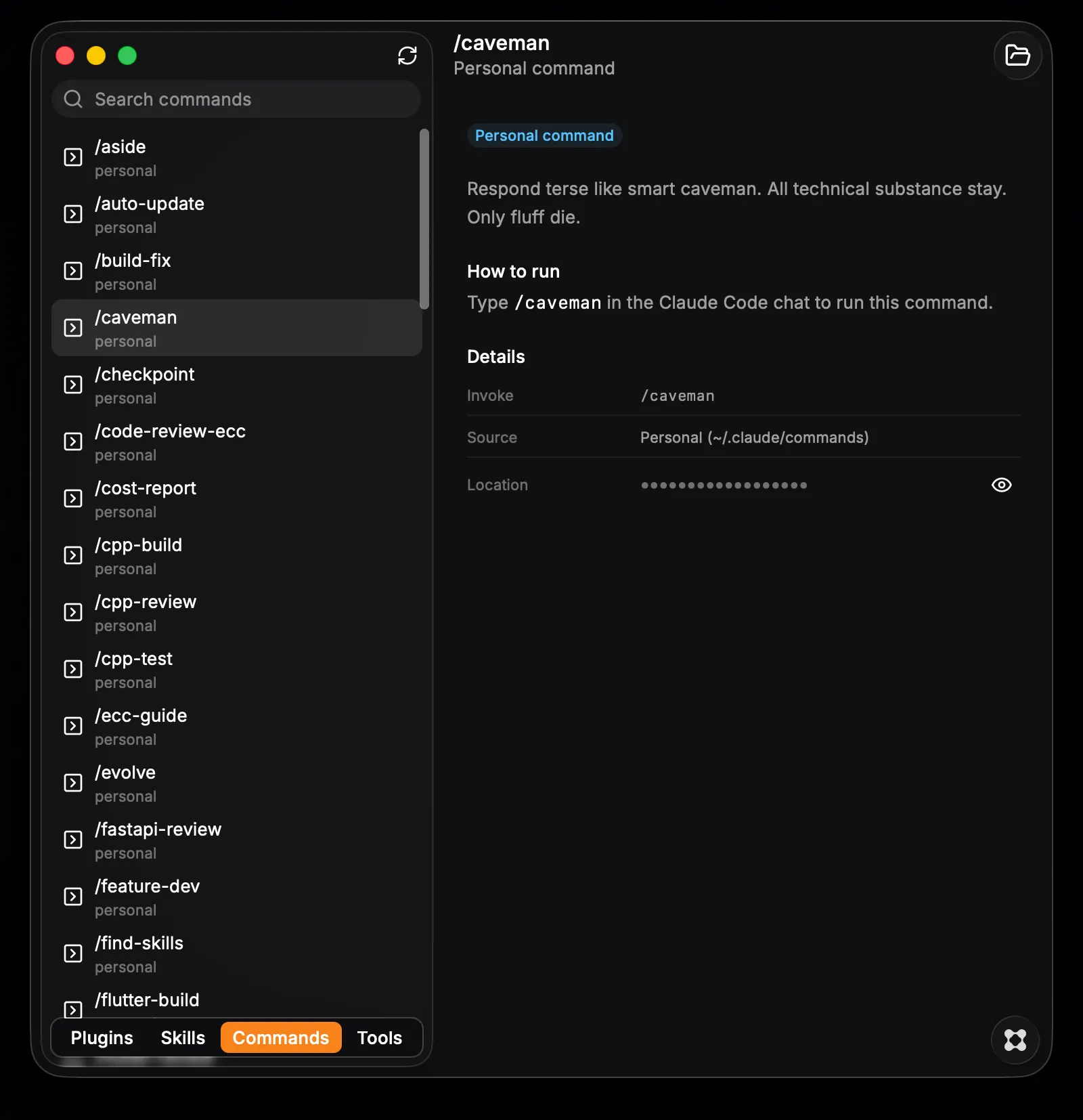Select the /feature-dev command
The width and height of the screenshot is (1083, 1120).
(236, 897)
